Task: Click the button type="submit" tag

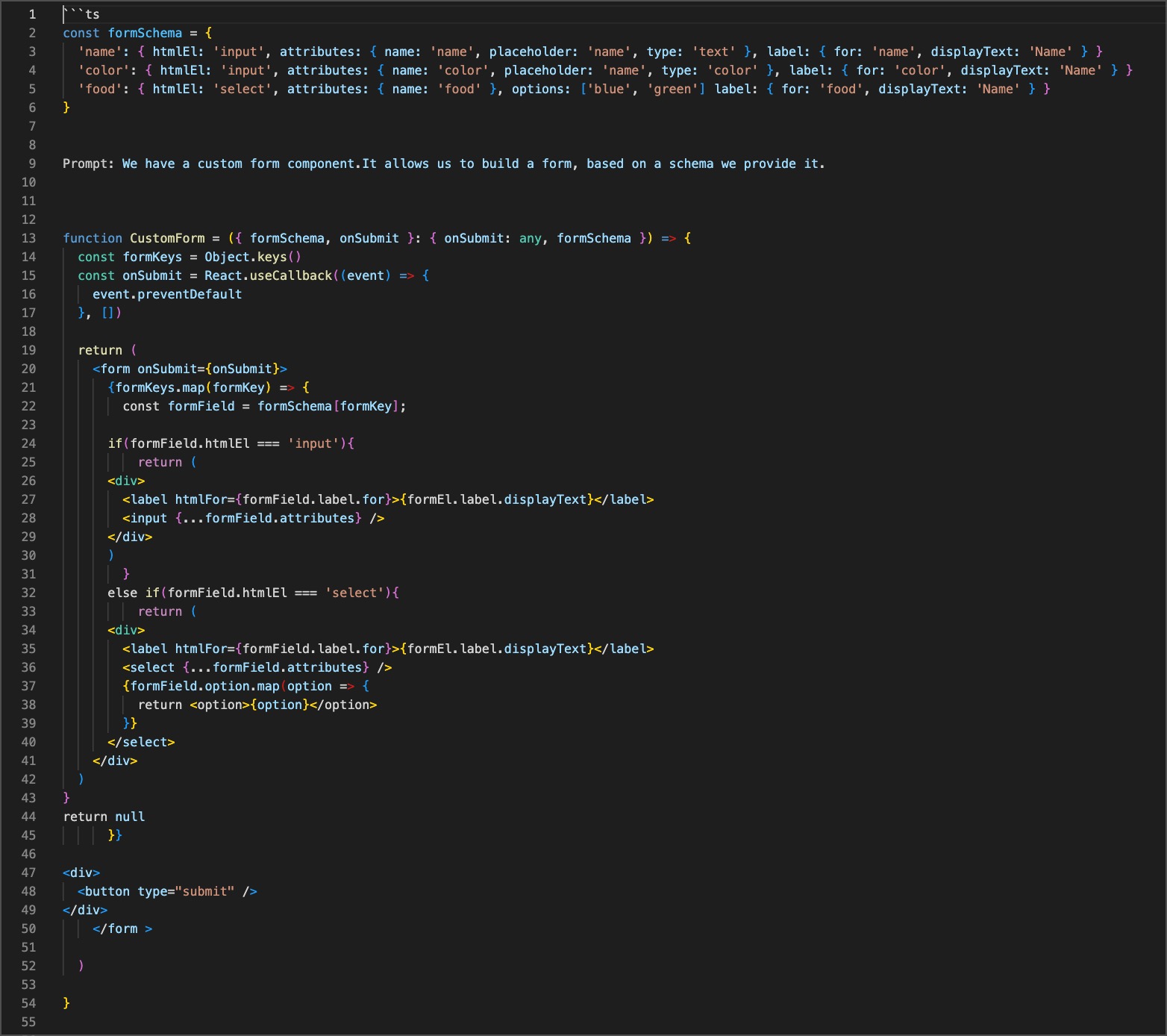Action: click(167, 891)
